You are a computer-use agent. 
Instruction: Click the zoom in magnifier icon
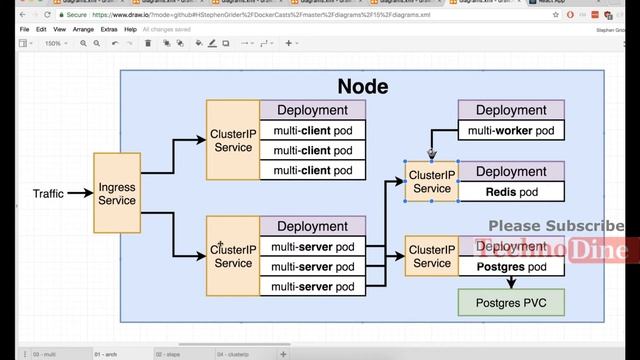pos(83,43)
